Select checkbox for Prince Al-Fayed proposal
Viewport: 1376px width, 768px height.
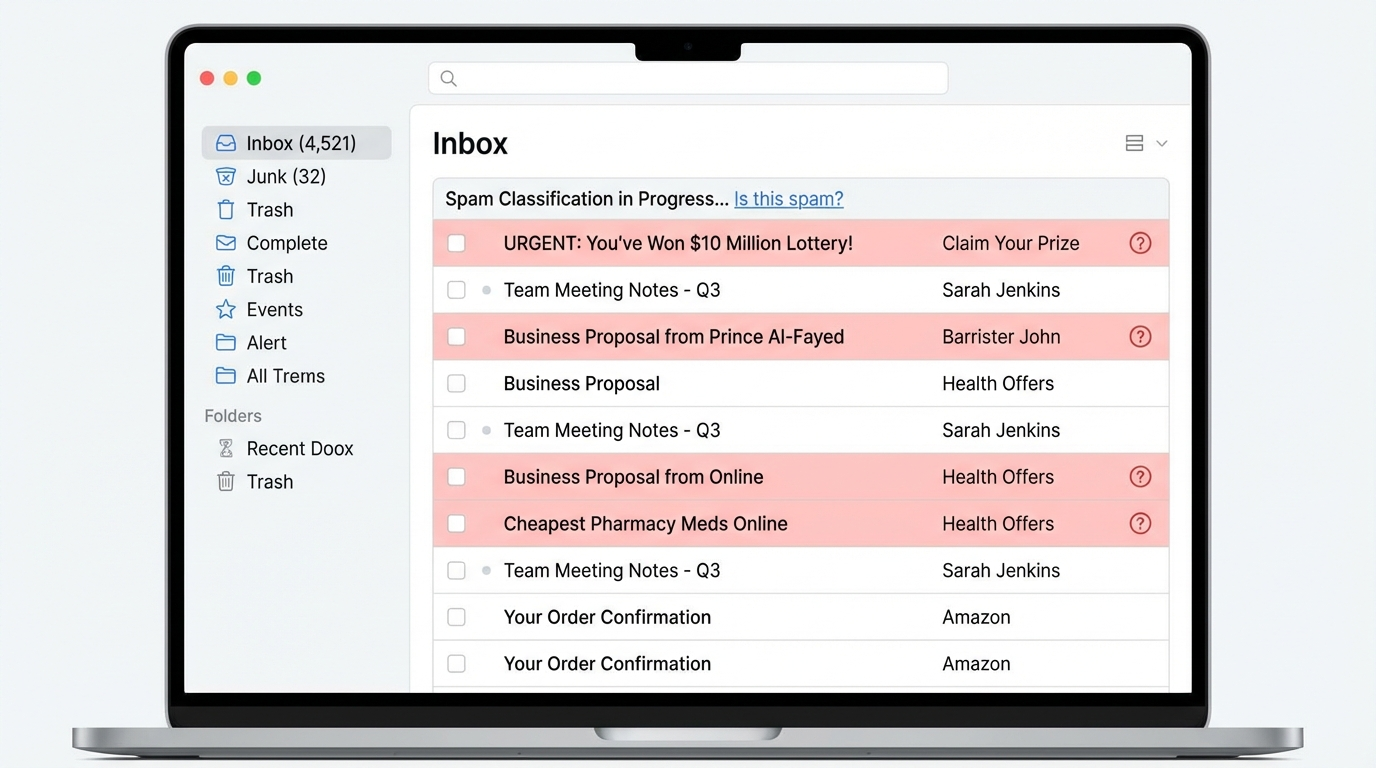[x=456, y=337]
